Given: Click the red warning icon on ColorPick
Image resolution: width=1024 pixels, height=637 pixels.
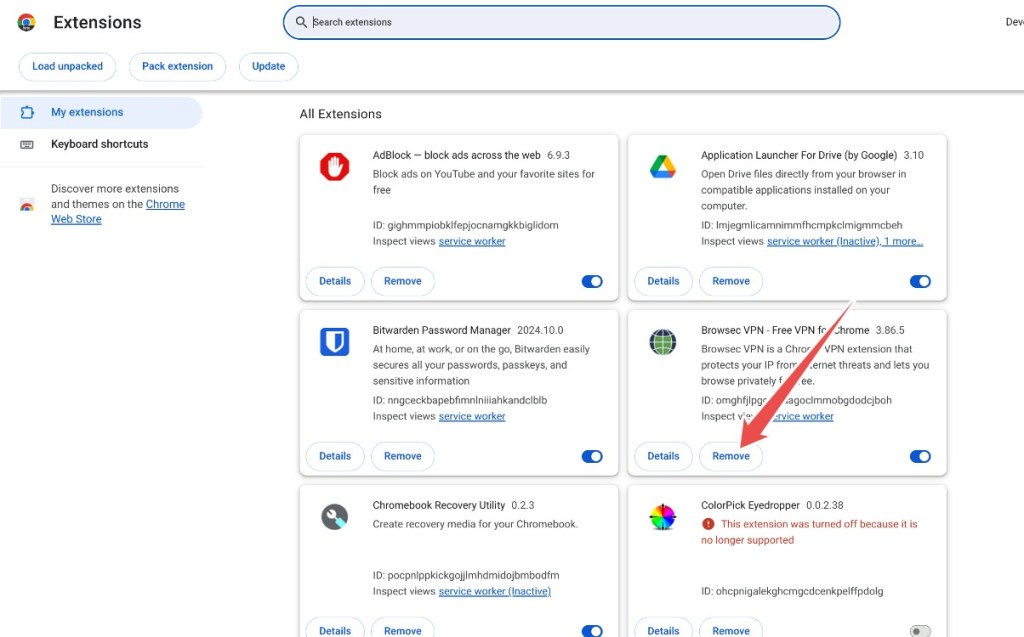Looking at the screenshot, I should (x=708, y=524).
